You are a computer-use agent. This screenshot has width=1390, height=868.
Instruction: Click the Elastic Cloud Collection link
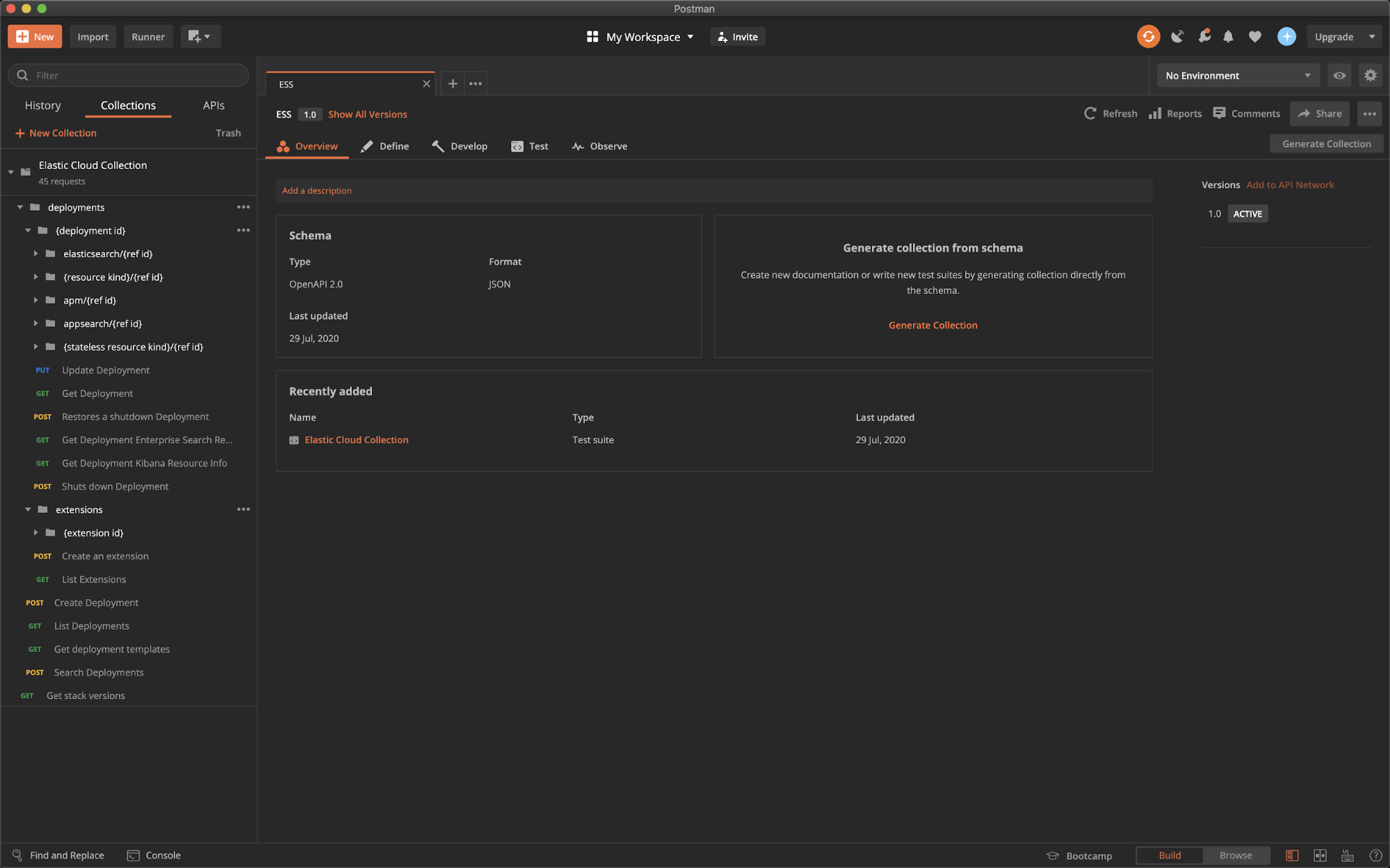pos(357,439)
